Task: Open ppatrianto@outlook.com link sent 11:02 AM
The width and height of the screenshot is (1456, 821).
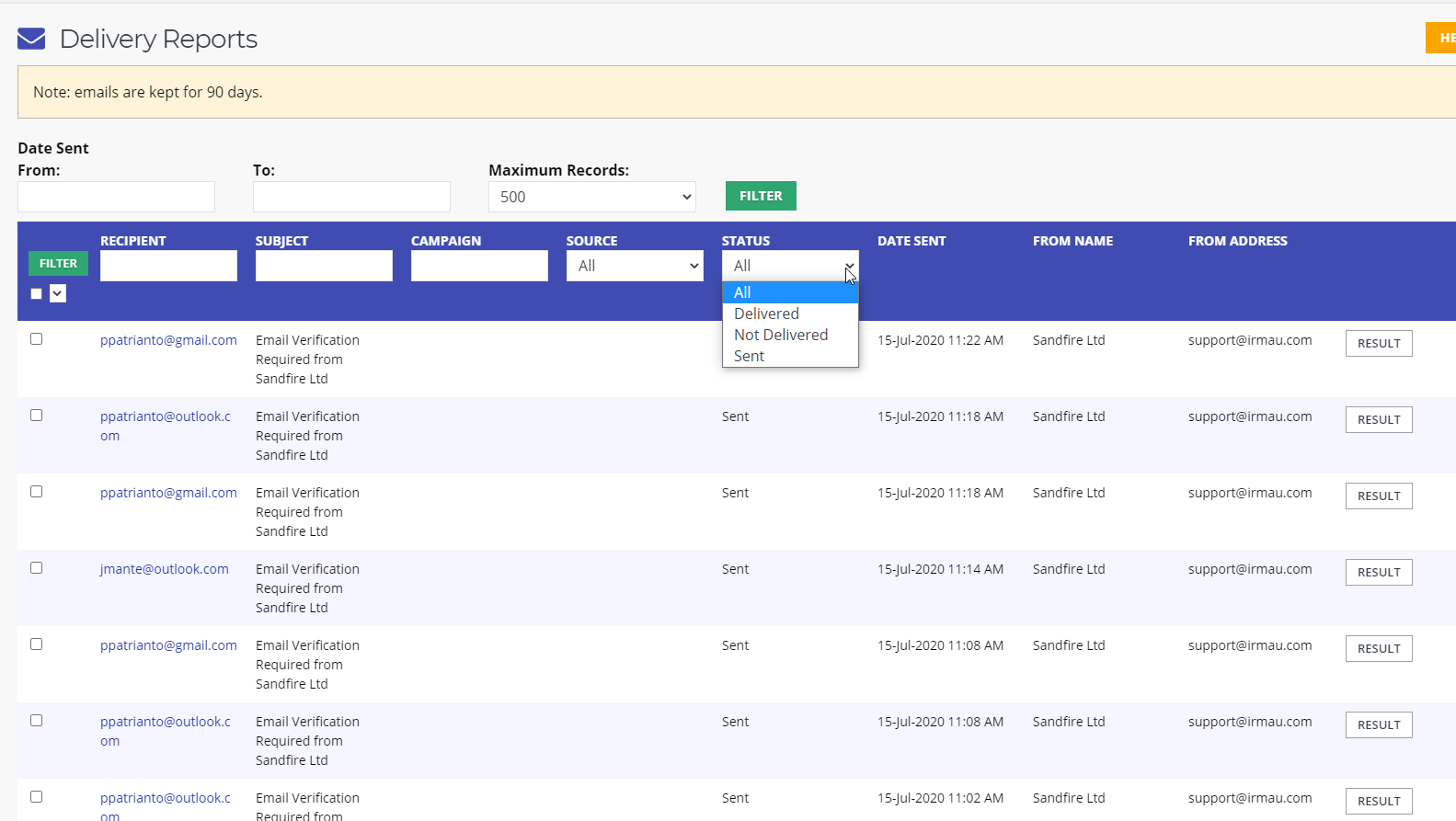Action: click(x=166, y=805)
